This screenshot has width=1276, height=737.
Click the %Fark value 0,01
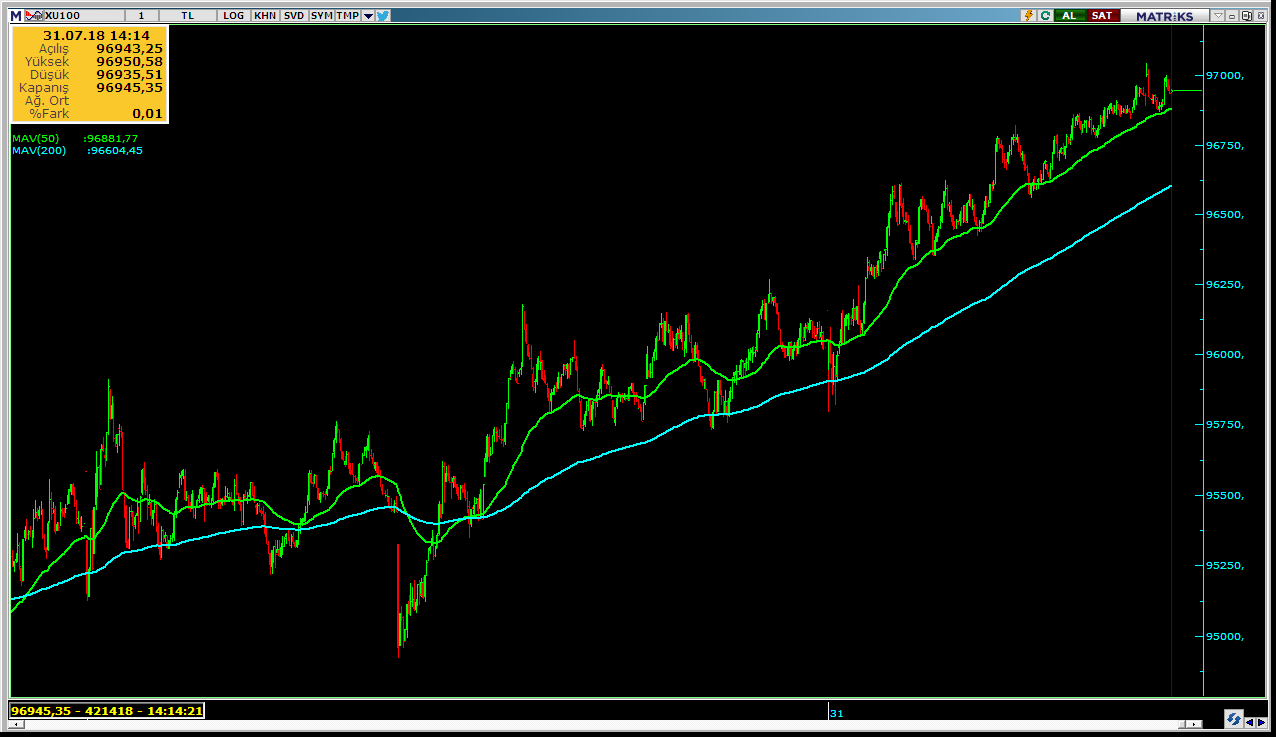pos(148,113)
